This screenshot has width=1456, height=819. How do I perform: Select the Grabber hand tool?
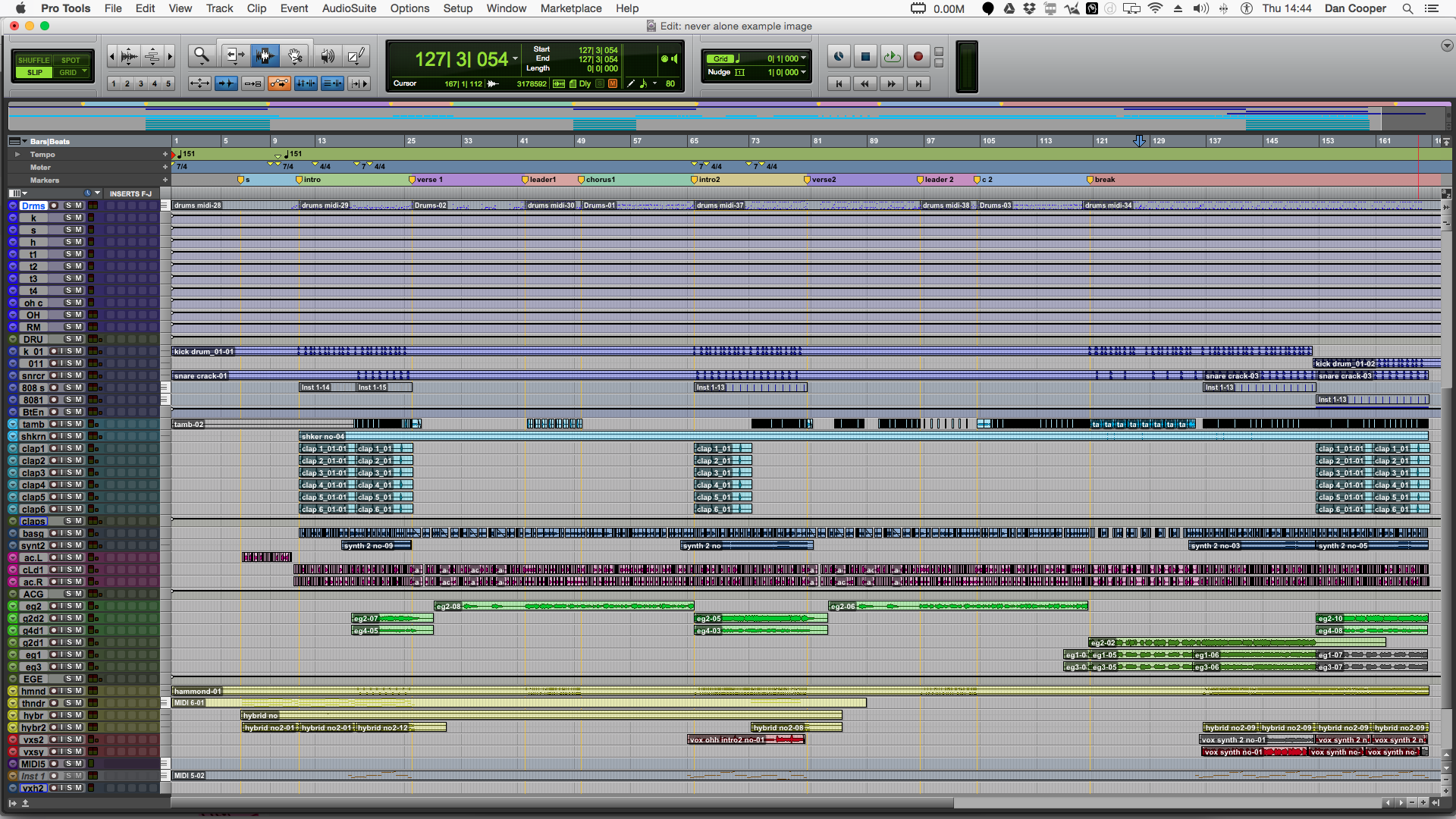click(295, 55)
